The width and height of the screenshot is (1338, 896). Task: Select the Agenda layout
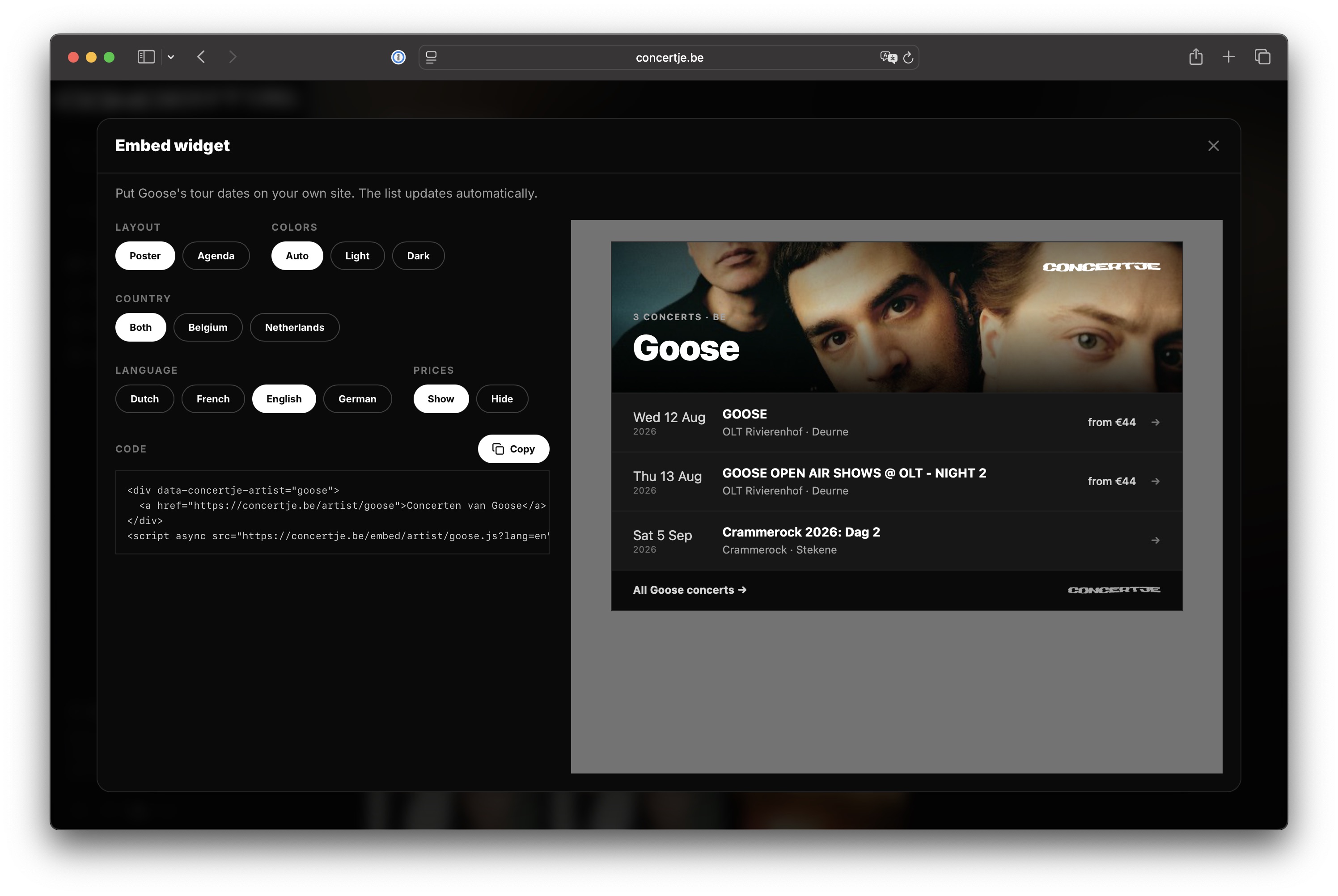pos(216,256)
